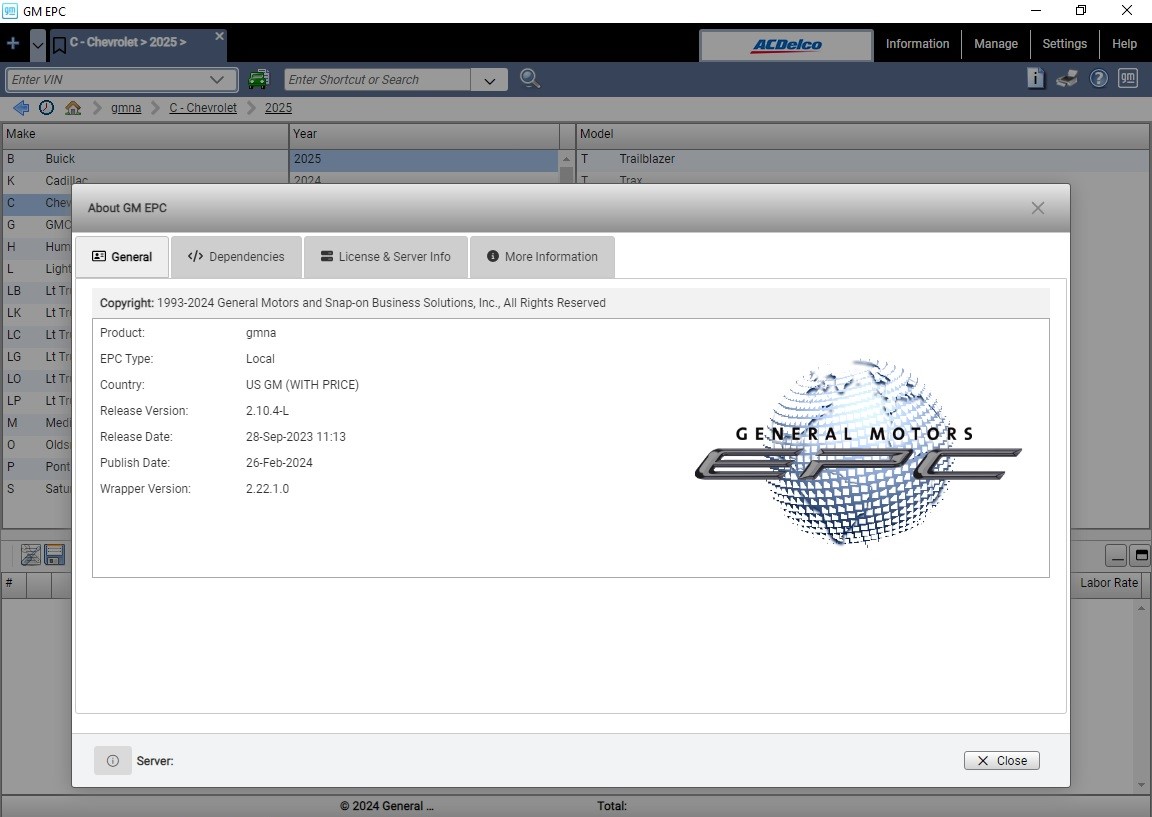Viewport: 1152px width, 817px height.
Task: Click the green vehicle VIN decode icon
Action: [259, 79]
